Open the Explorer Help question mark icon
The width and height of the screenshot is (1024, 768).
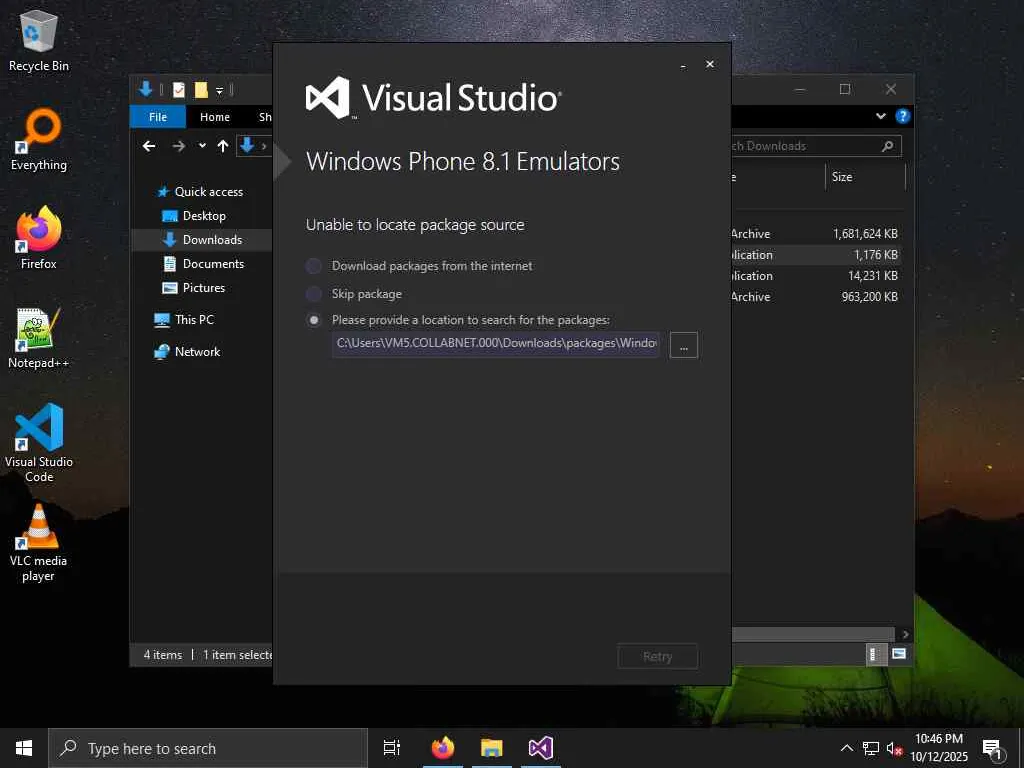[x=903, y=116]
